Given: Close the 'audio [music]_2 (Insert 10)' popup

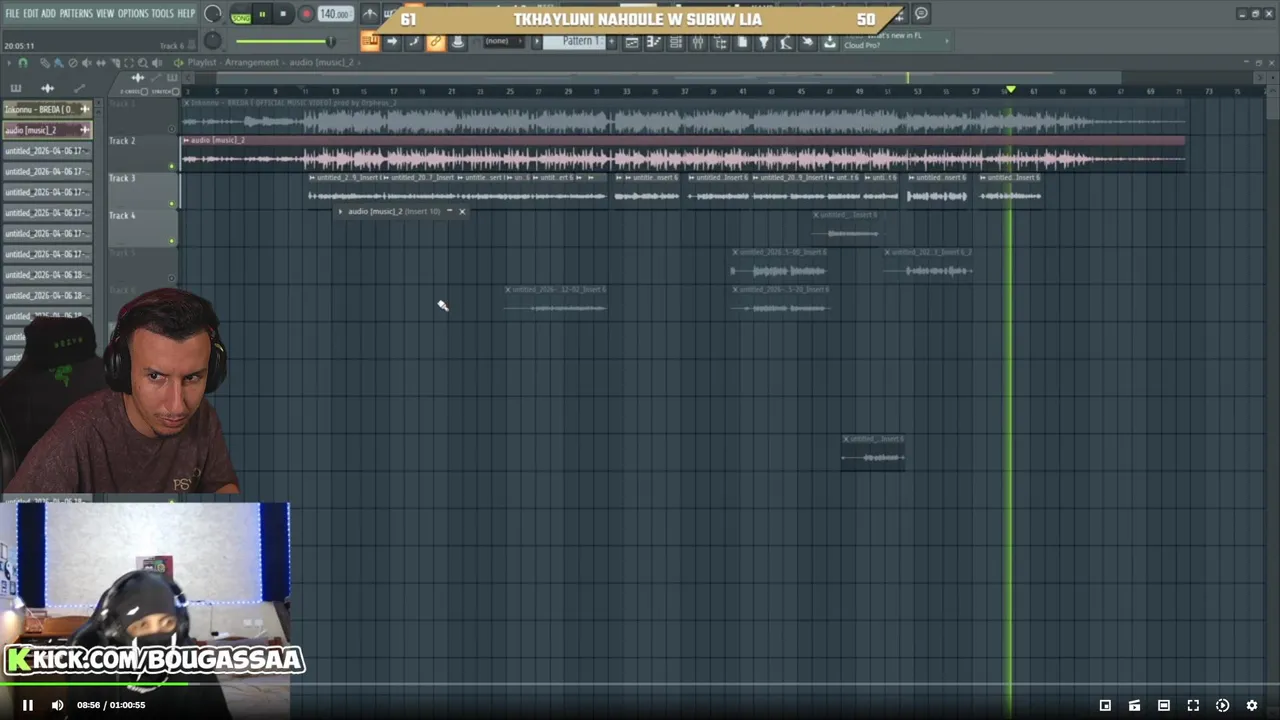Looking at the screenshot, I should tap(462, 211).
